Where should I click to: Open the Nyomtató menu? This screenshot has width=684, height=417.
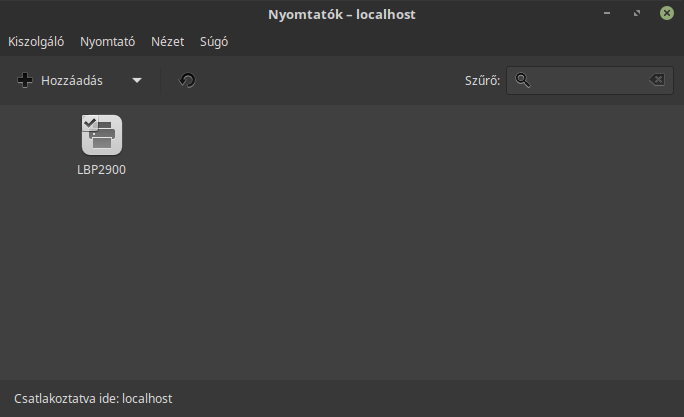tap(108, 42)
